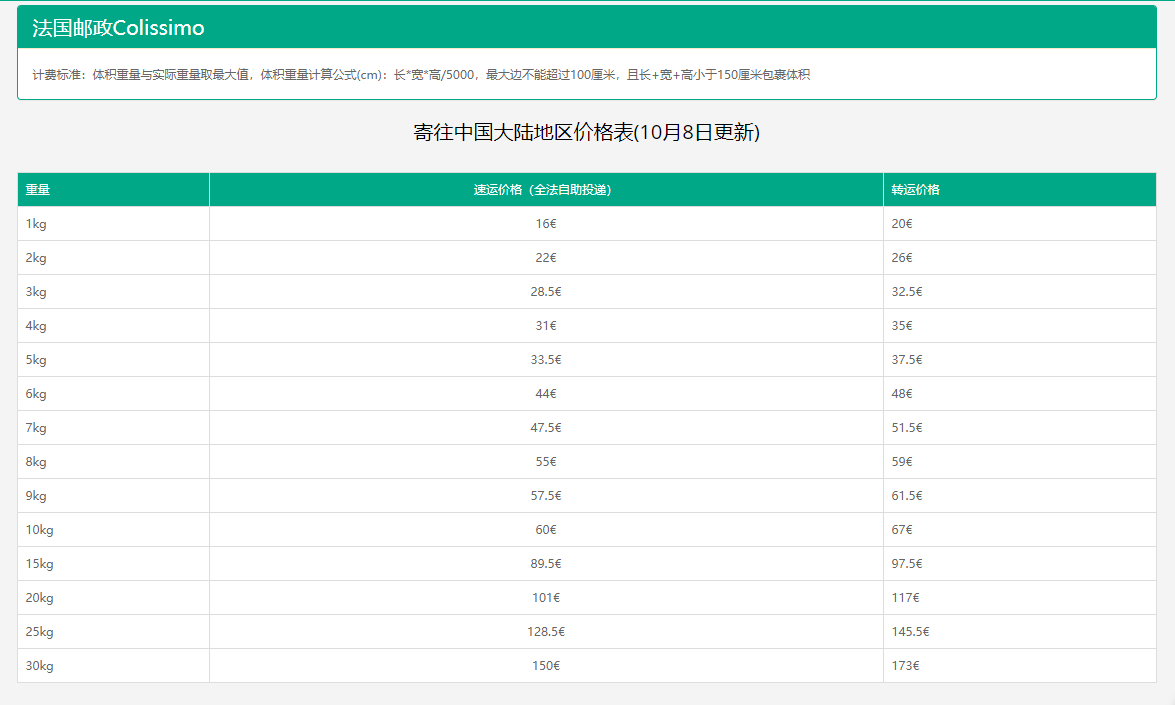Click the 法国邮政Colissimo panel title

pyautogui.click(x=118, y=28)
